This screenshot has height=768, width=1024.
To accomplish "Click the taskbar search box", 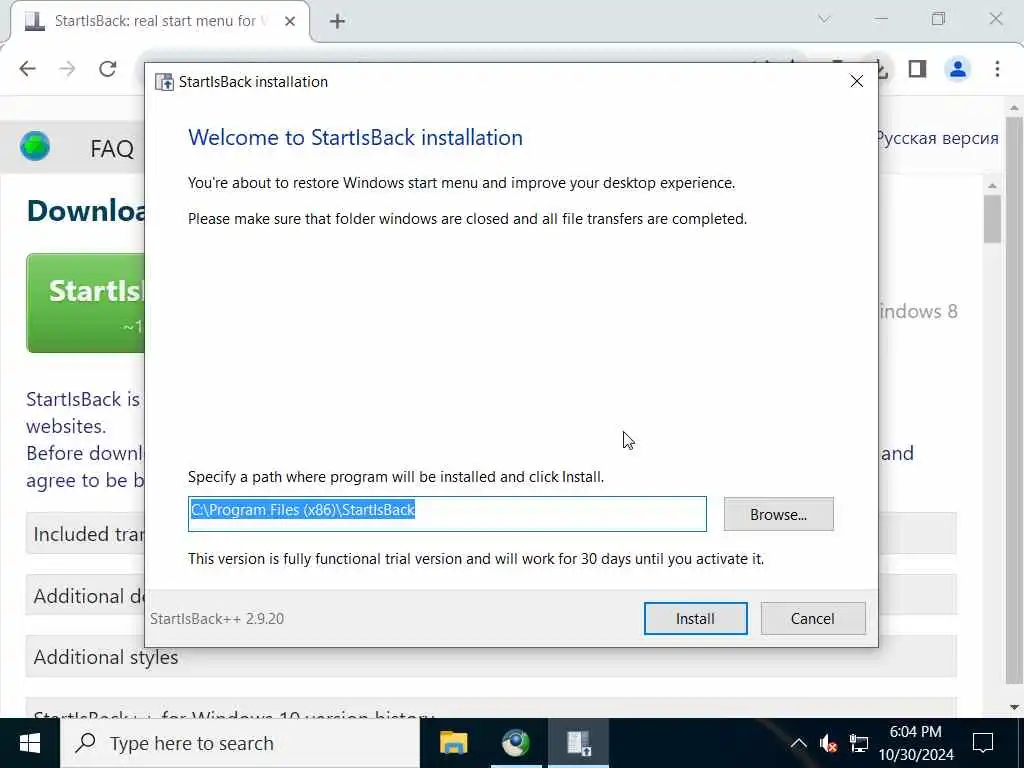I will pyautogui.click(x=240, y=743).
